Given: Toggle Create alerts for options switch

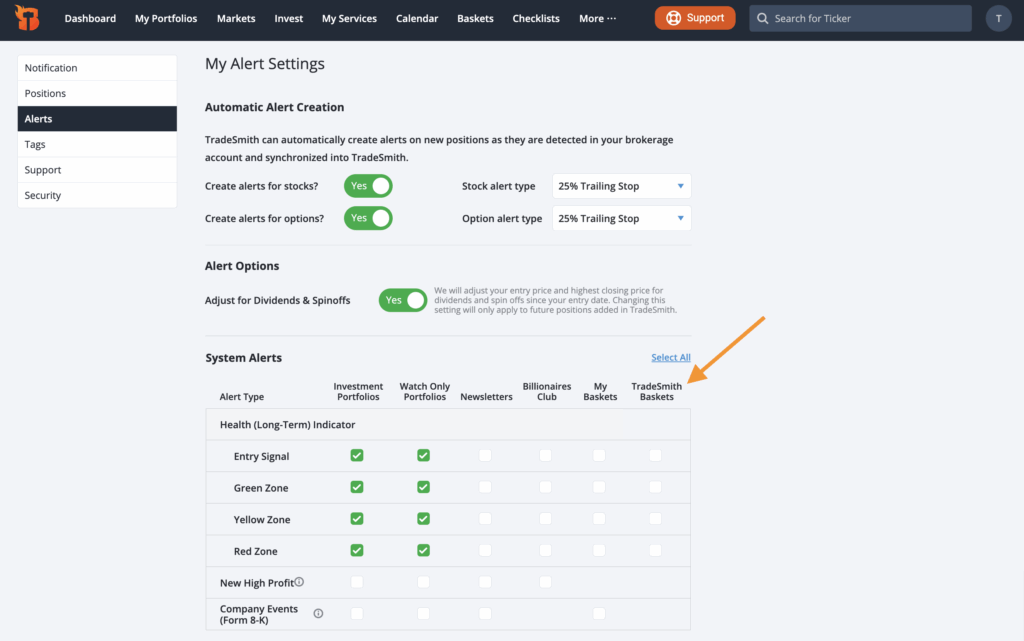Looking at the screenshot, I should pos(368,218).
